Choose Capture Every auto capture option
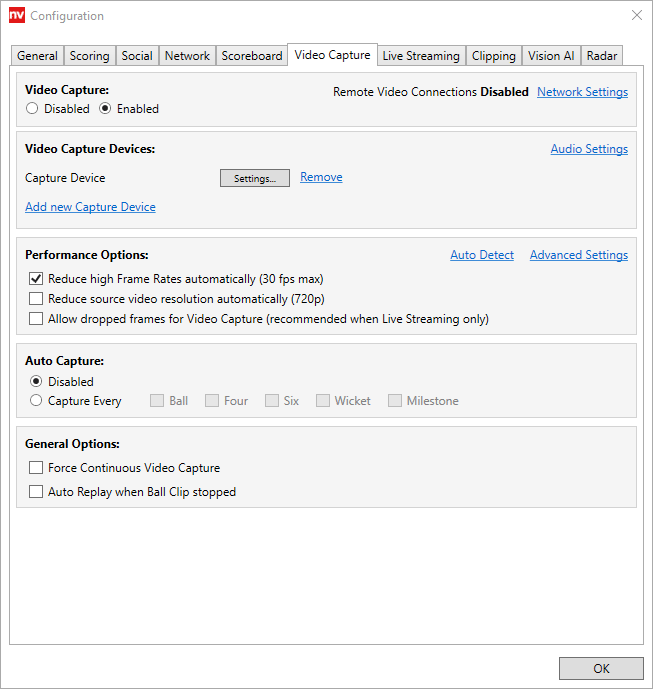653x689 pixels. [37, 401]
